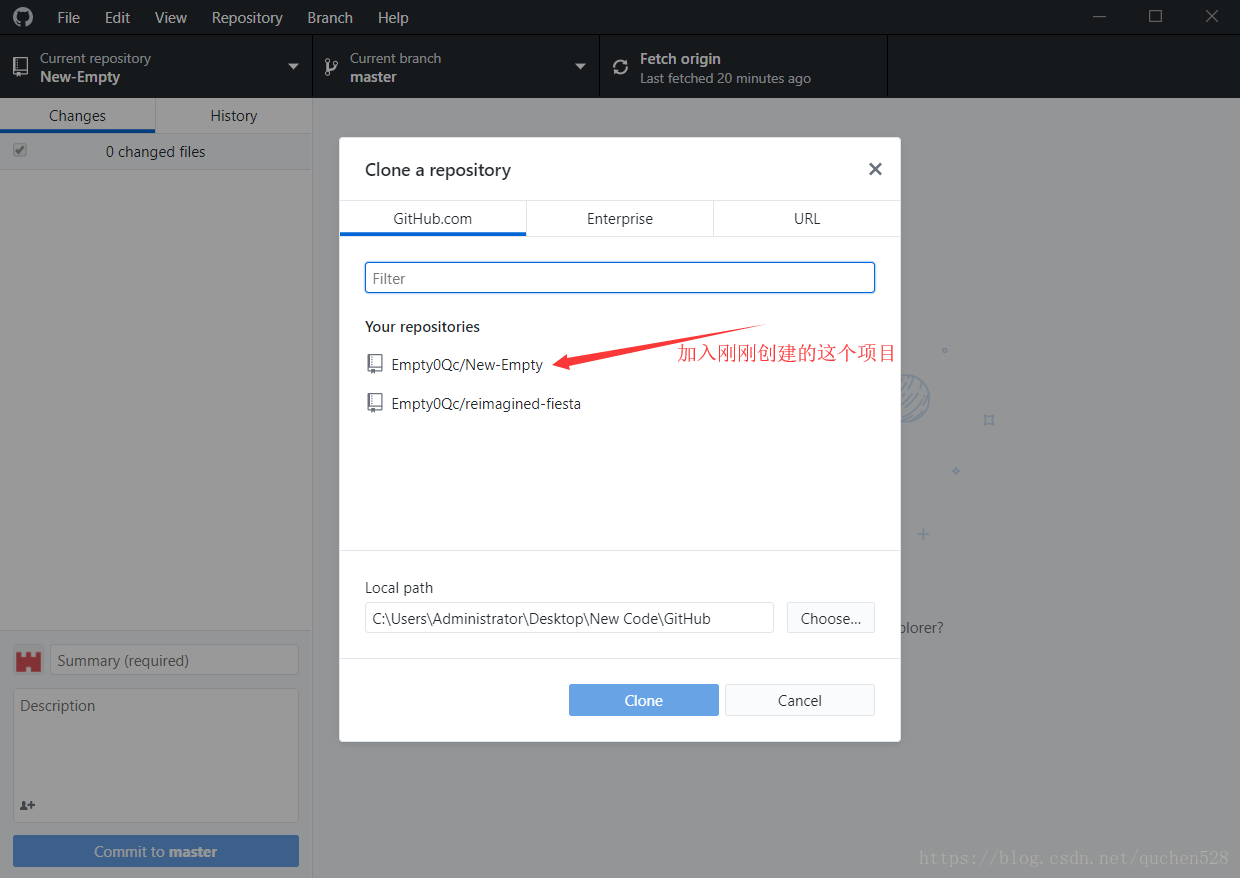Click the repository icon beside Current repository

coord(20,67)
